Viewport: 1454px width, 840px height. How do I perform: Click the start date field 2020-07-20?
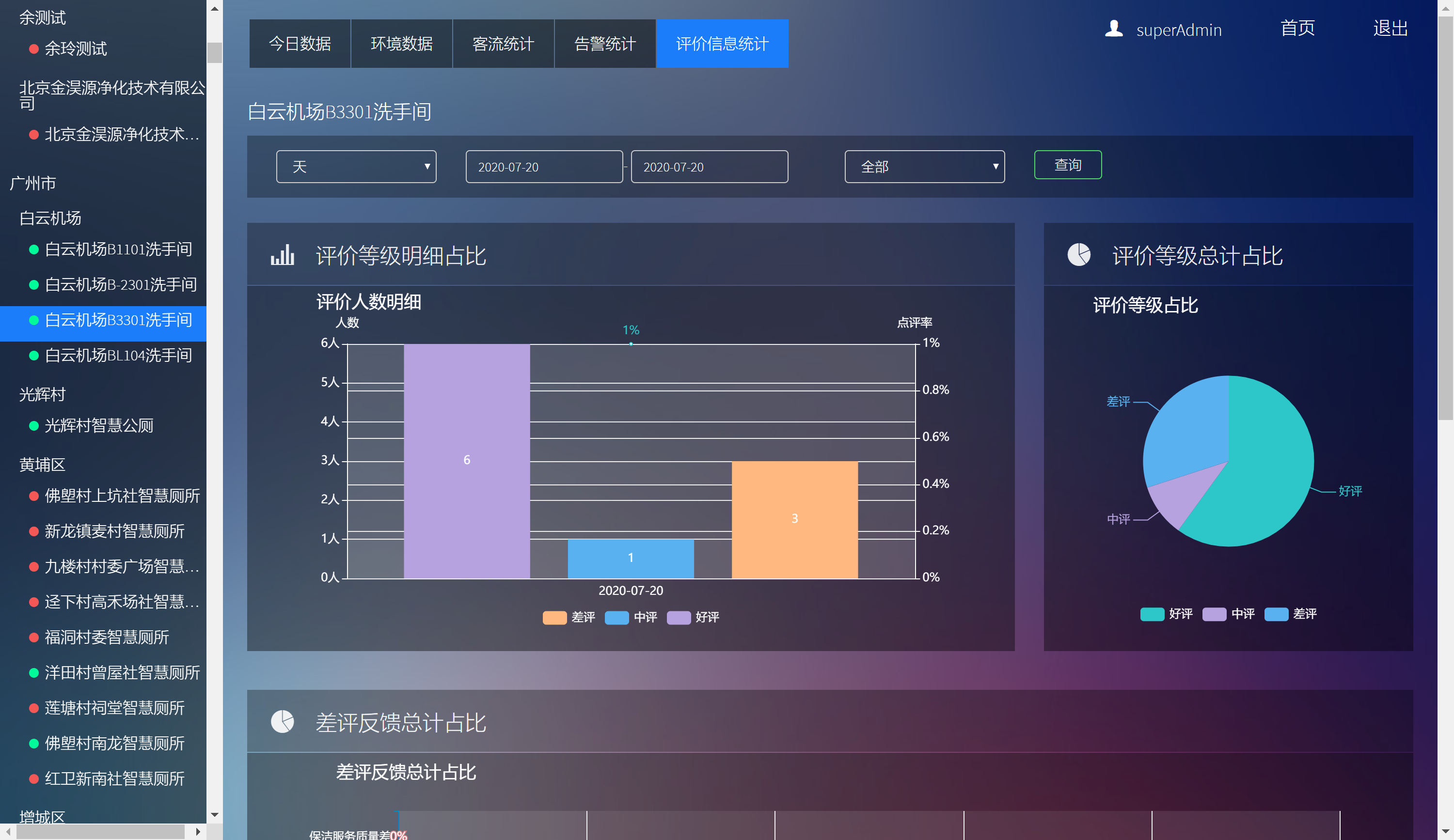(543, 167)
